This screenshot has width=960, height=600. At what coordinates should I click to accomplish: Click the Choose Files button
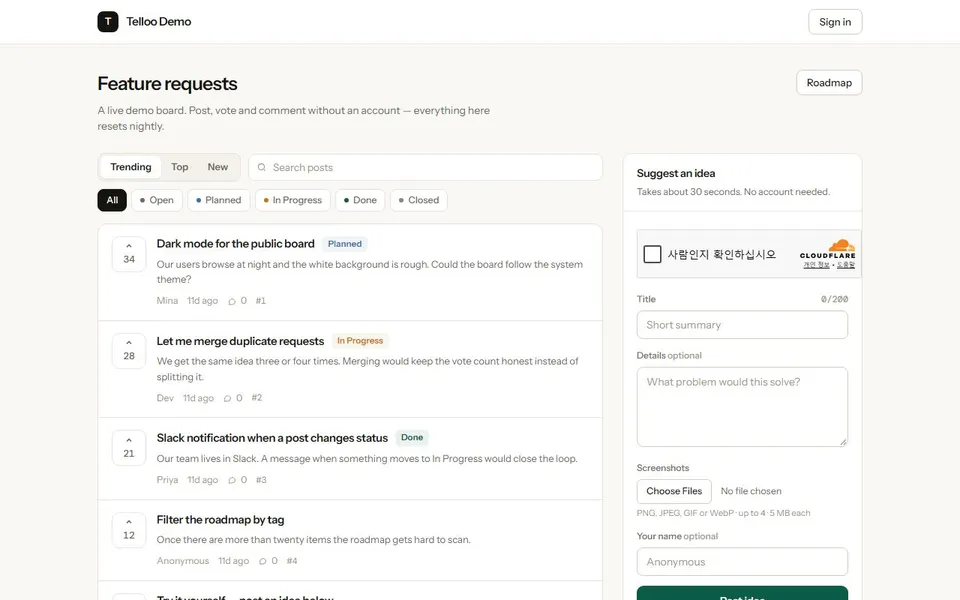click(674, 491)
